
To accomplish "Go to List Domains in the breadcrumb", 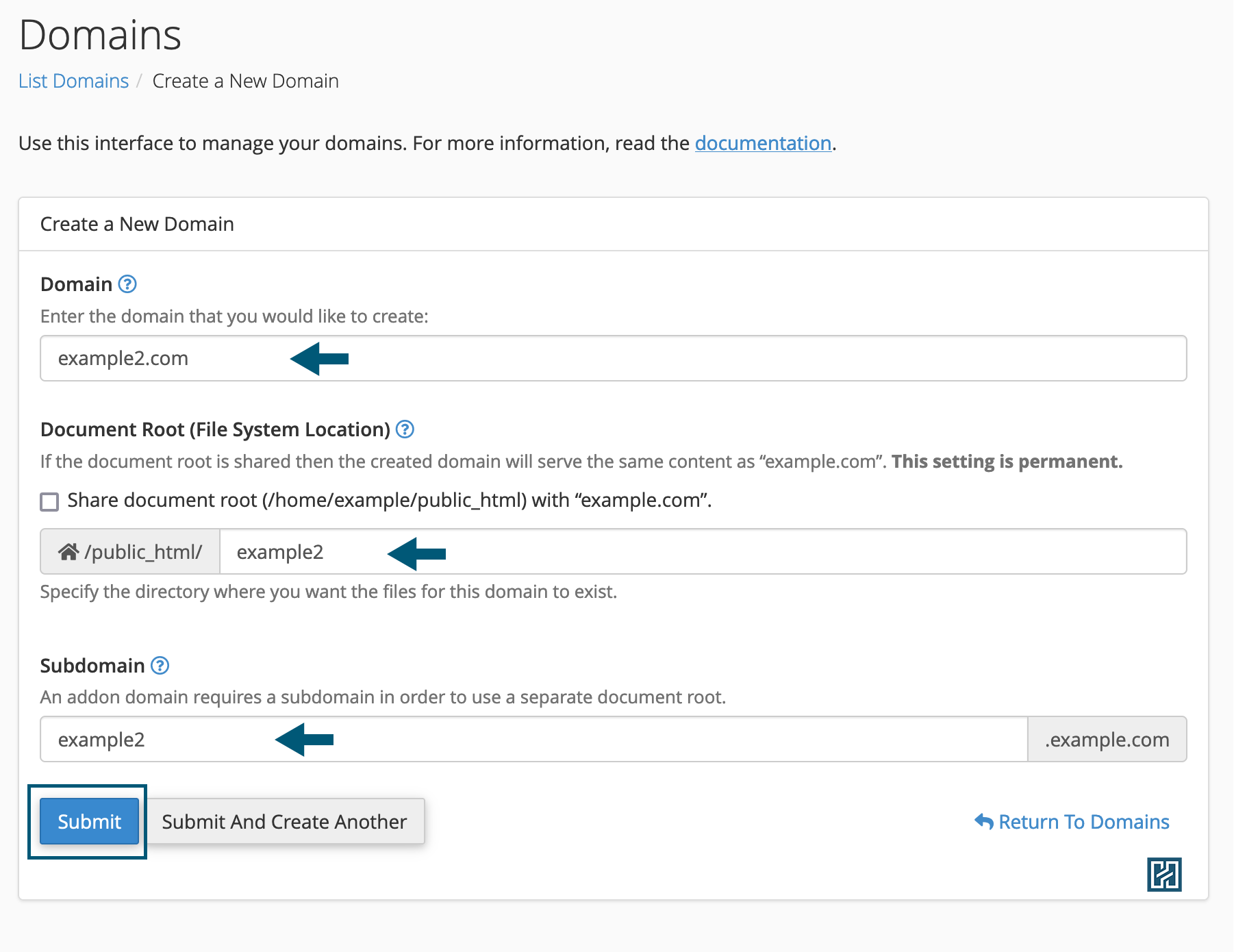I will pyautogui.click(x=73, y=81).
